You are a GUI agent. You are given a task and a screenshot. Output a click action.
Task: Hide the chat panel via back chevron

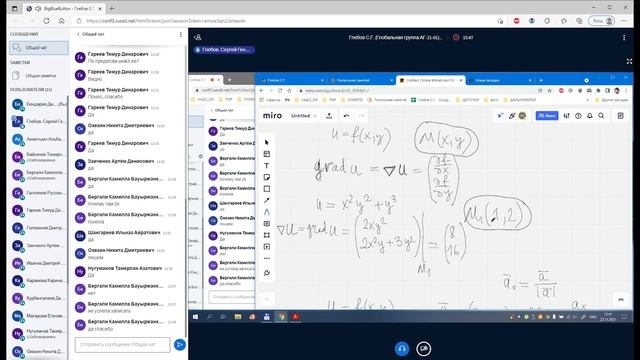pyautogui.click(x=78, y=34)
